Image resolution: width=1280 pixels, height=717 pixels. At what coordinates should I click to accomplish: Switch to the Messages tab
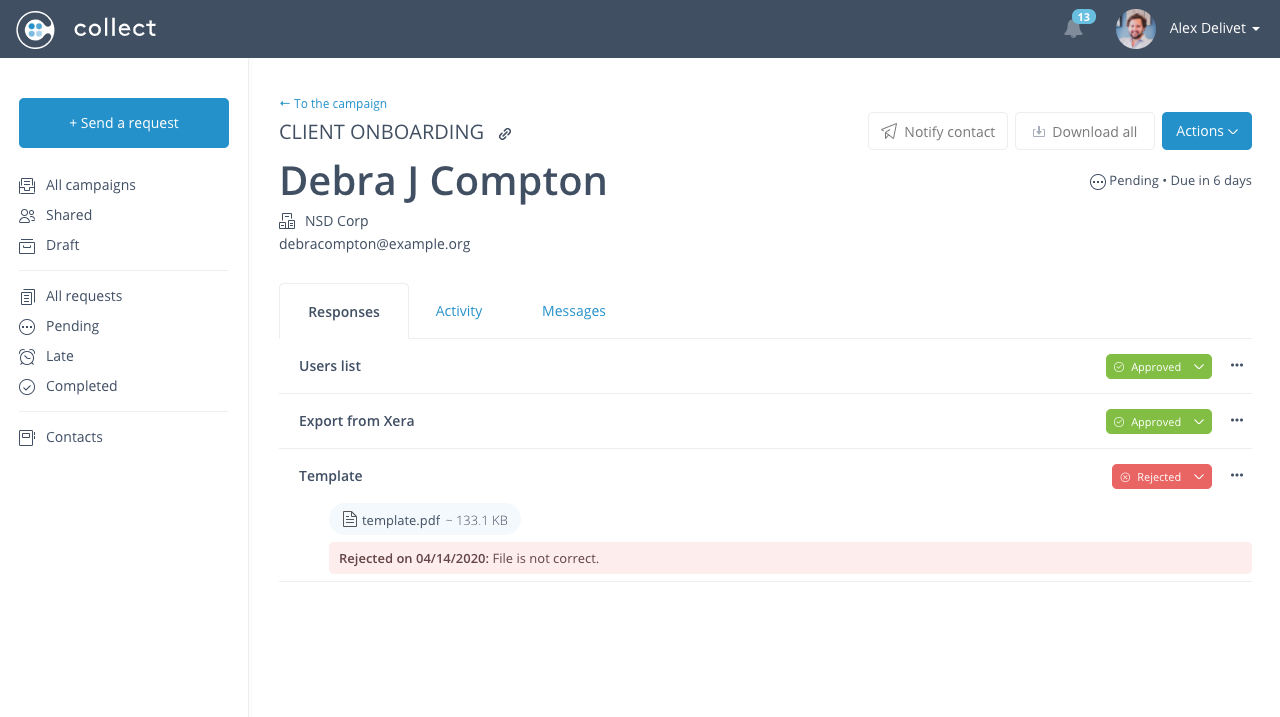(574, 311)
